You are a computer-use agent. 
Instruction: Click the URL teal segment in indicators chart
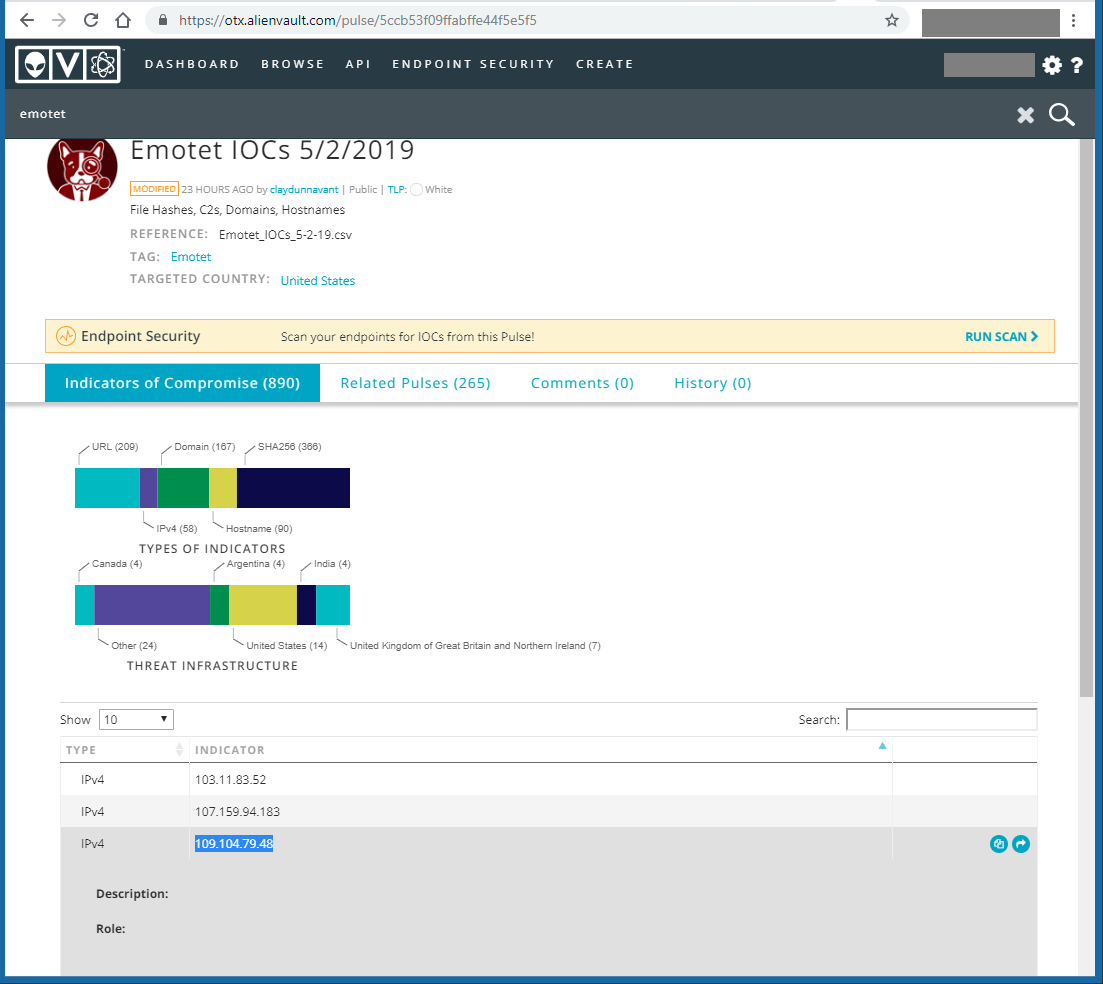pyautogui.click(x=107, y=488)
